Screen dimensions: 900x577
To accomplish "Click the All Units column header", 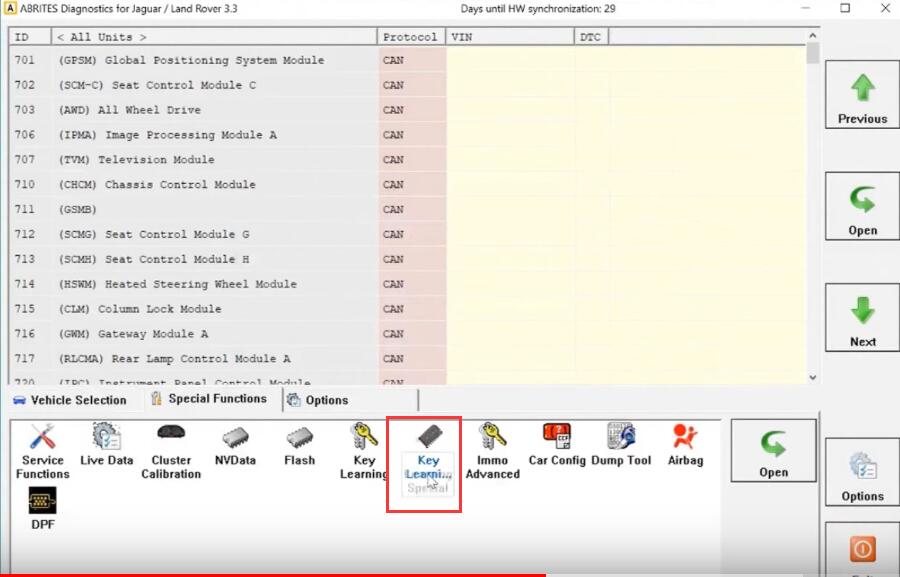I will [x=214, y=37].
